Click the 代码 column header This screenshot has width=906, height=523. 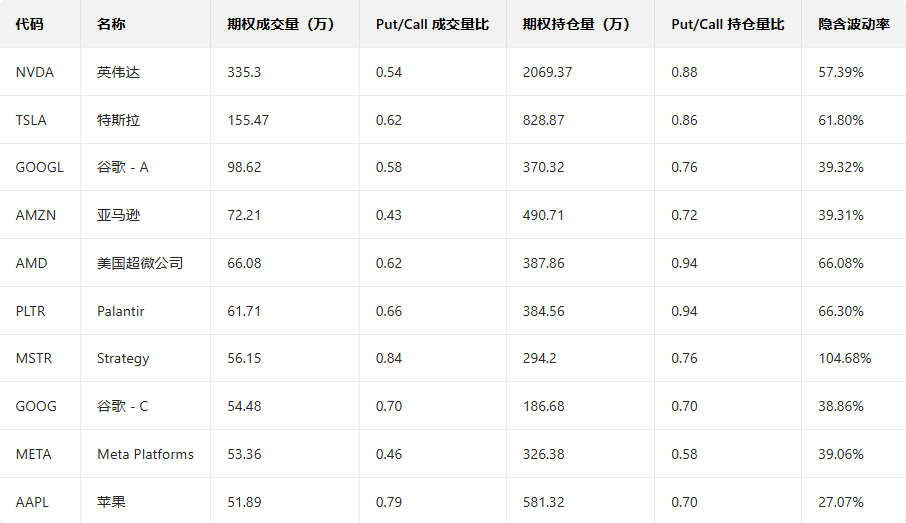tap(30, 24)
